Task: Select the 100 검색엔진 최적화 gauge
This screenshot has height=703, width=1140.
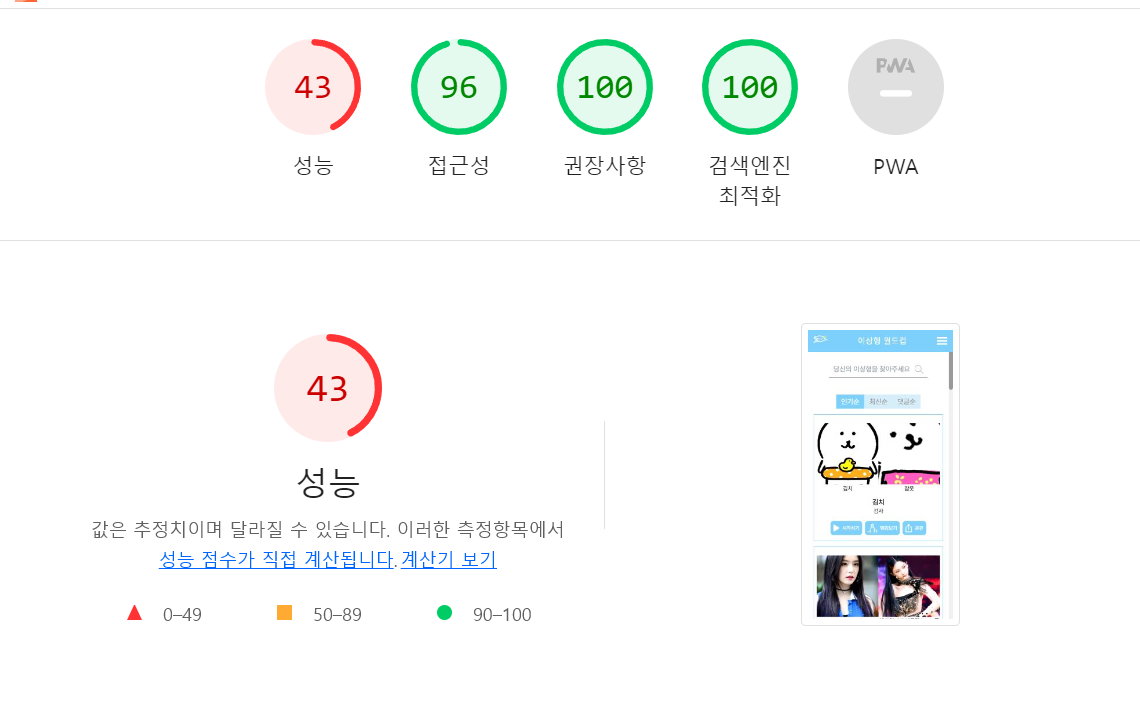Action: coord(750,87)
